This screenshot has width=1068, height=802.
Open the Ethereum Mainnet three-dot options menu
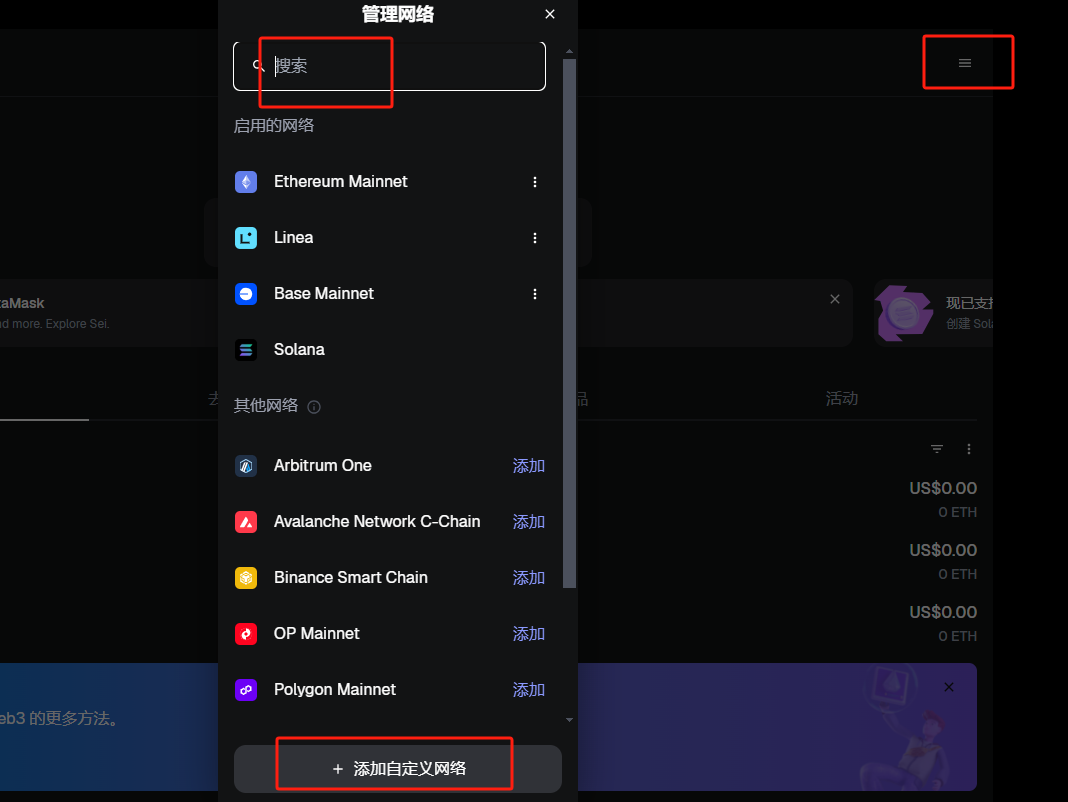click(x=535, y=182)
